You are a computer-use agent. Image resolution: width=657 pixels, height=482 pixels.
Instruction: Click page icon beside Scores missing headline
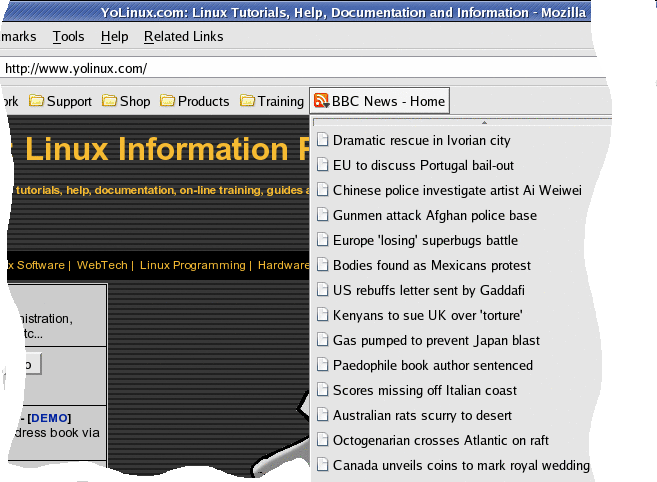[x=322, y=390]
